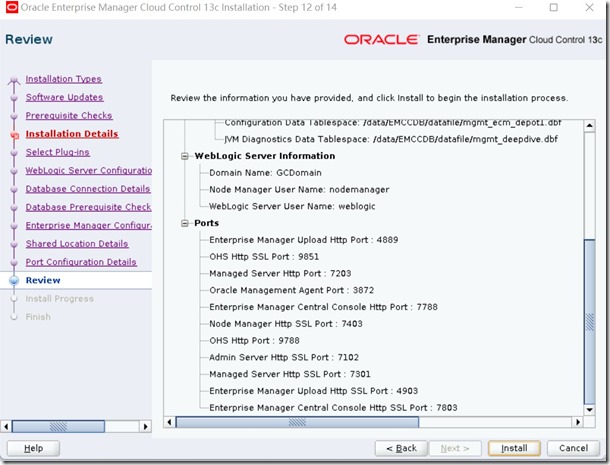Image resolution: width=610 pixels, height=465 pixels.
Task: Click the review pane vertical scrollbar thumb
Action: 590,322
